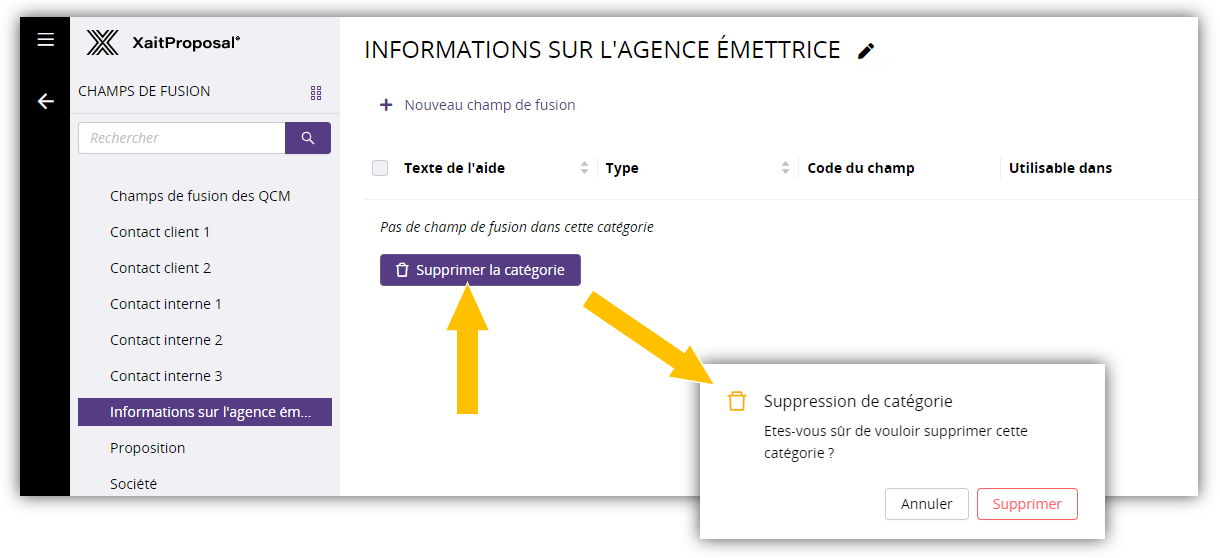Open the Proposition category
The image size is (1220, 558).
[x=147, y=448]
